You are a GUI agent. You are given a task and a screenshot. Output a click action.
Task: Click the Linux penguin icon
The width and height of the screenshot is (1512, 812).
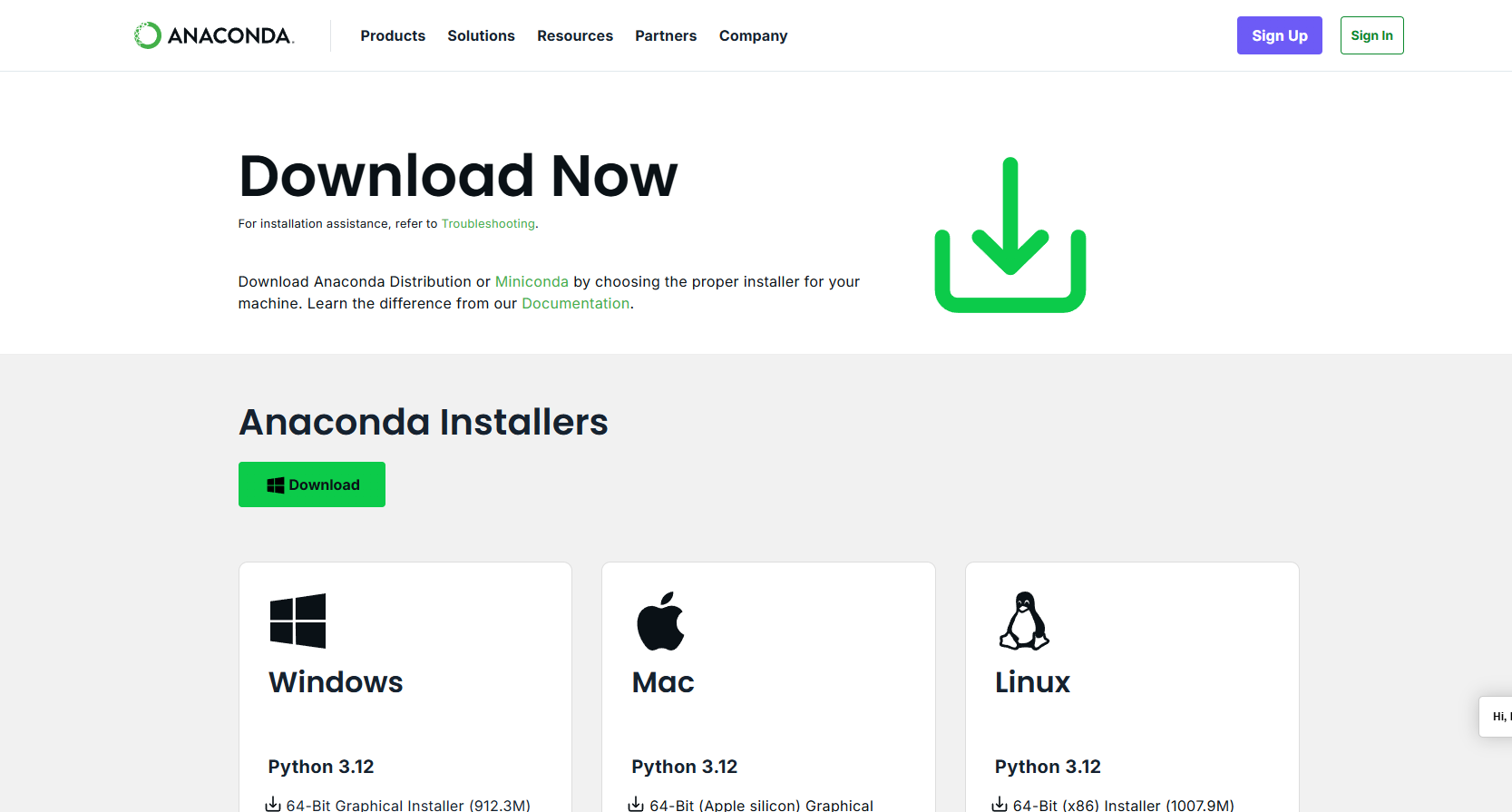(x=1024, y=621)
